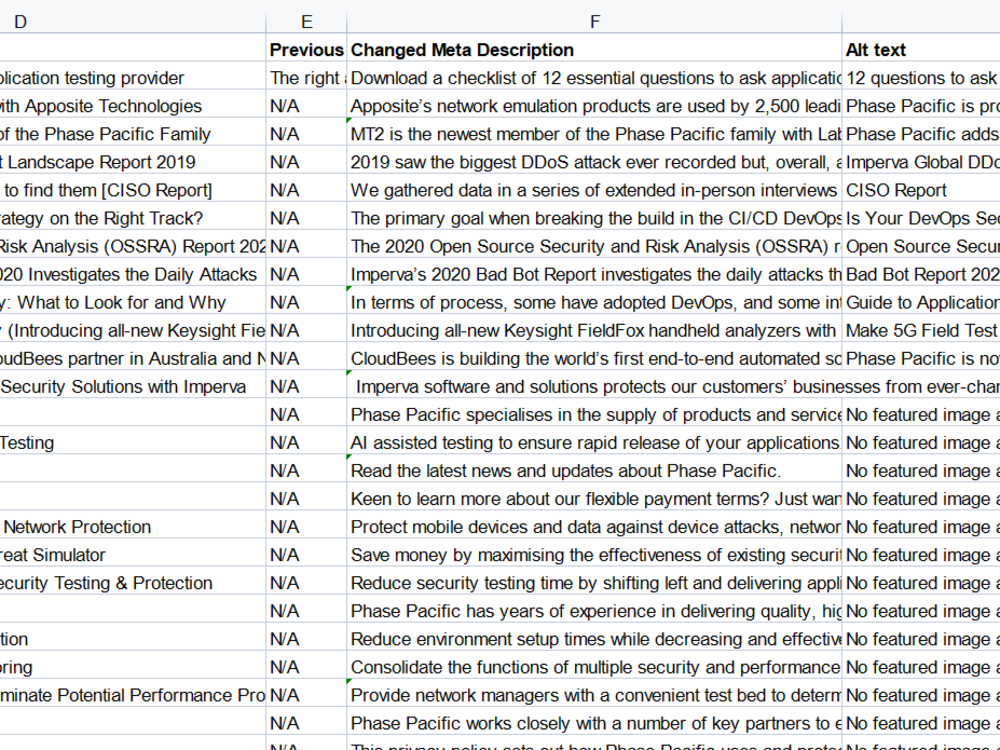Select cell 'Reduce security testing time by shifting'
The height and width of the screenshot is (750, 1000).
pos(594,583)
